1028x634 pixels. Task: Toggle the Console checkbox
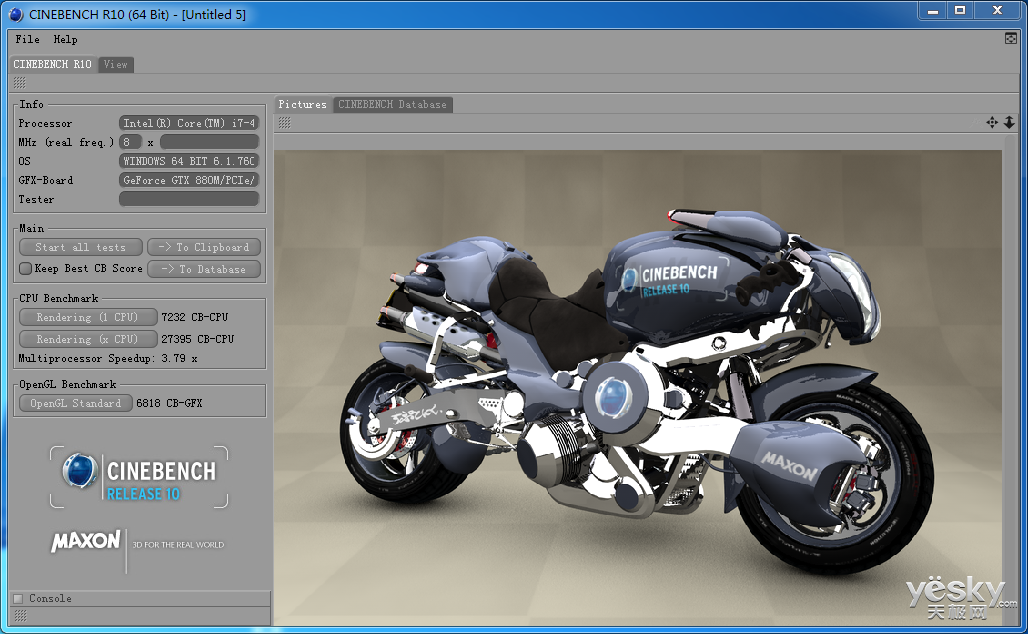click(x=18, y=598)
